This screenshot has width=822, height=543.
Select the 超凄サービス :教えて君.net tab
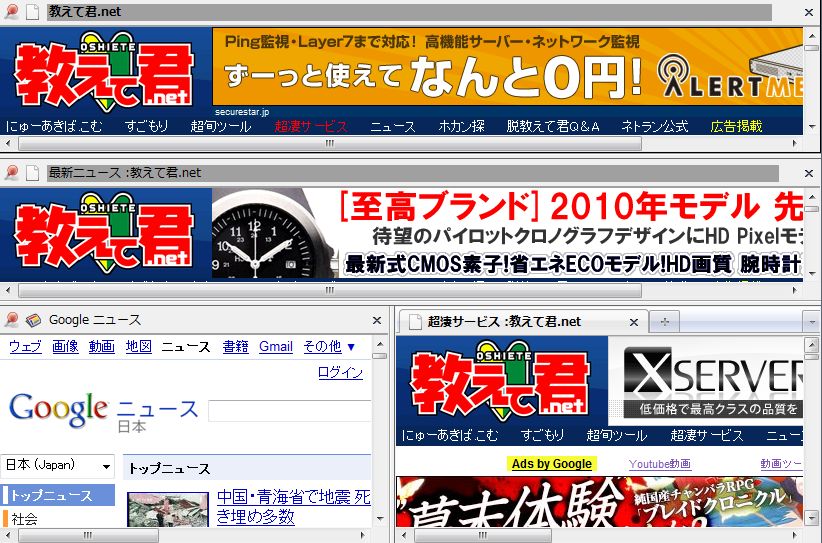pos(522,322)
